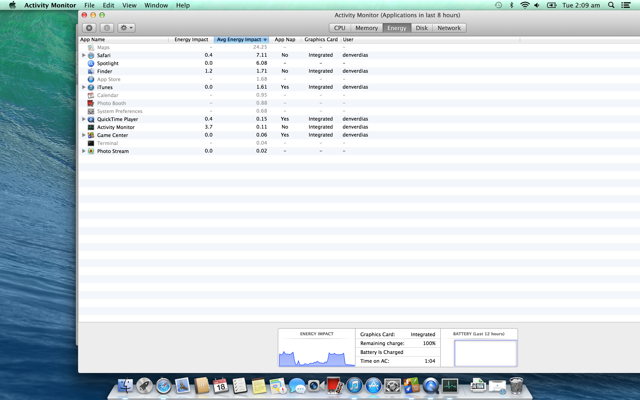Switch to the Memory tab
The height and width of the screenshot is (400, 640).
point(366,28)
